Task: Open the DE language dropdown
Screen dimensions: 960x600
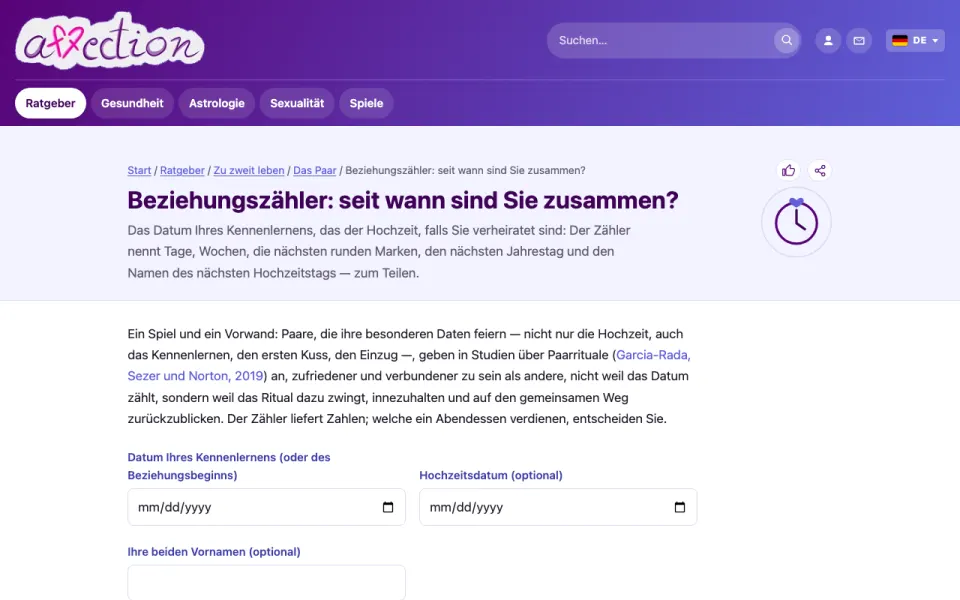Action: coord(915,40)
